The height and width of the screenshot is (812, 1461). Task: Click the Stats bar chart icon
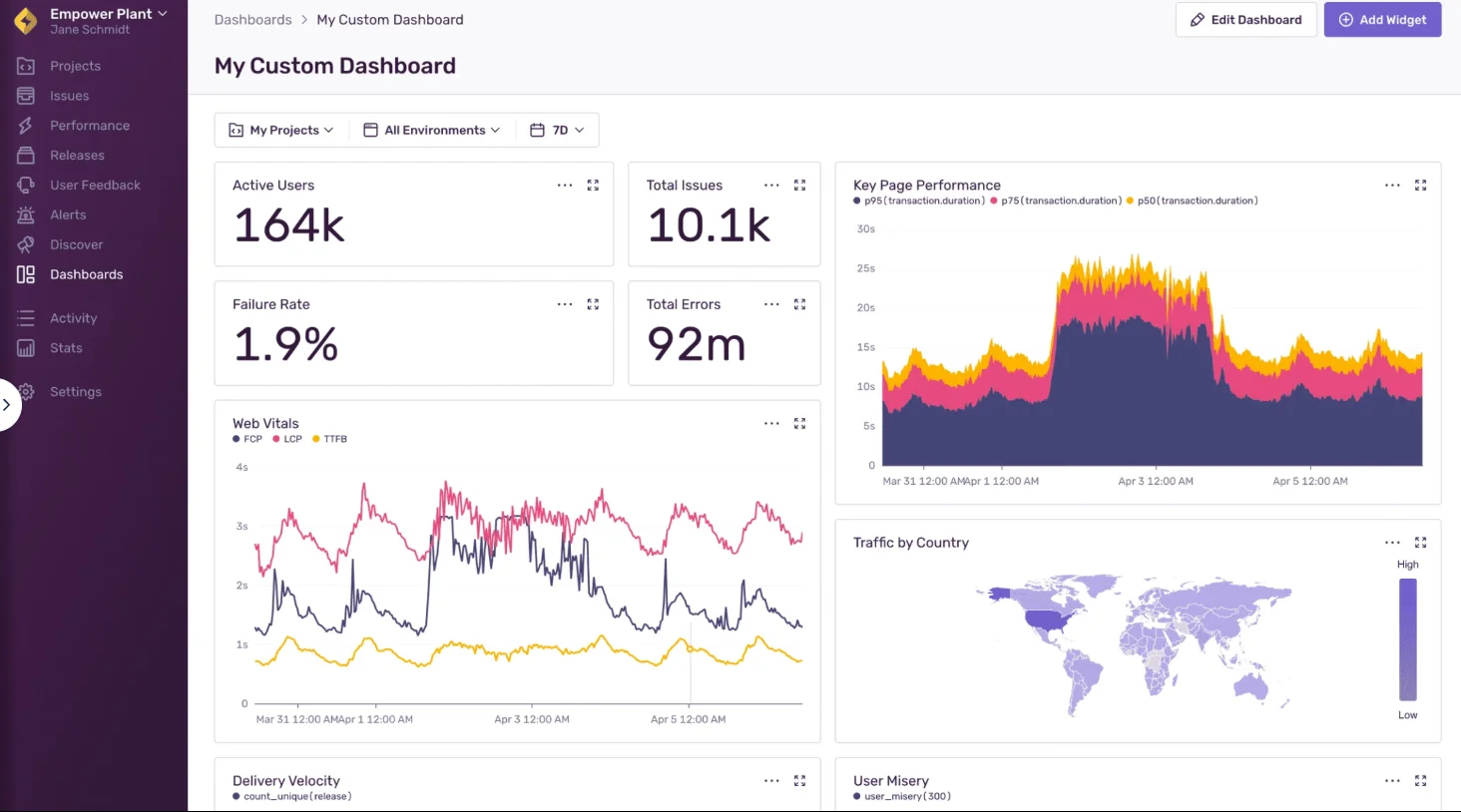(26, 348)
